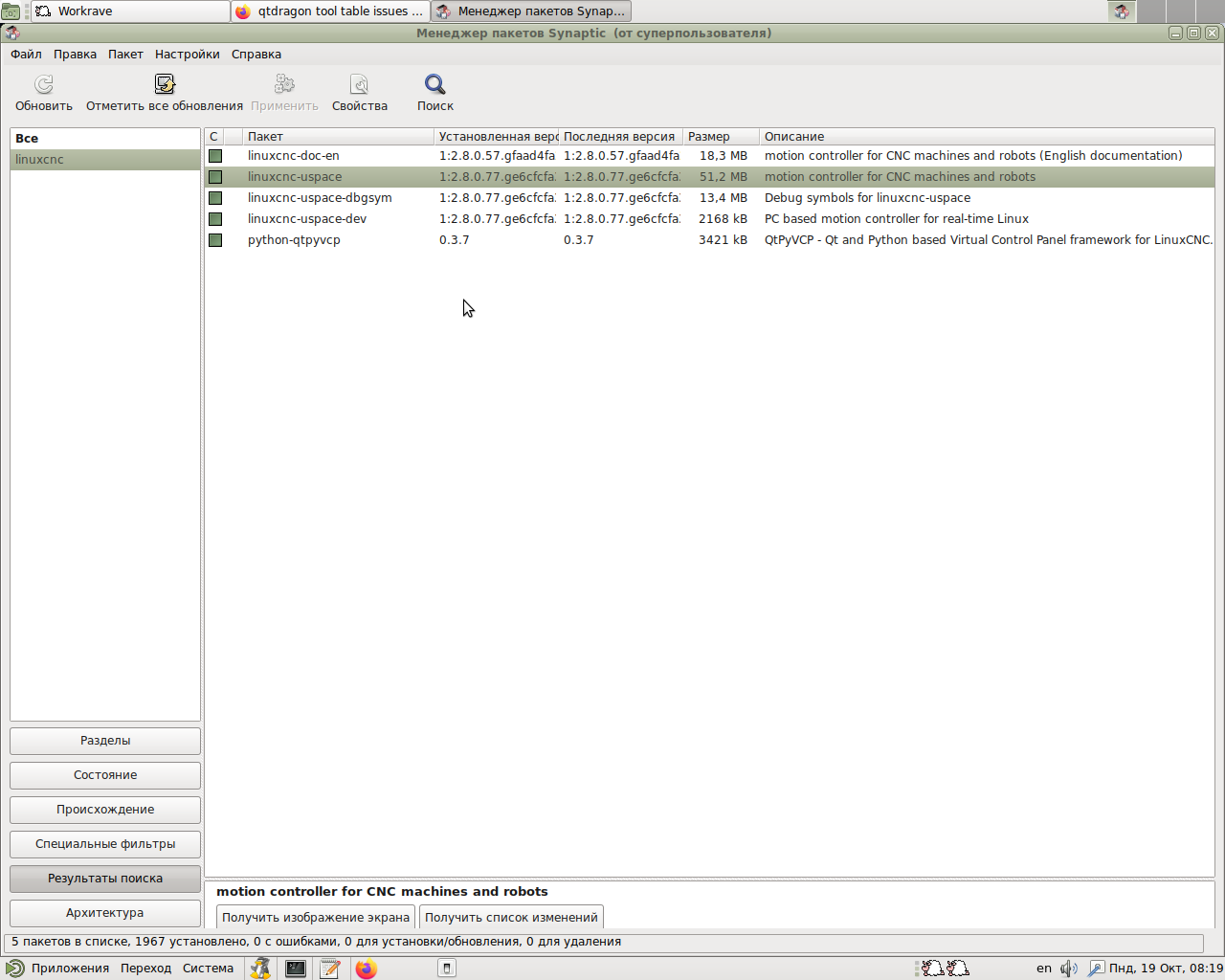The height and width of the screenshot is (980, 1225).
Task: Select the linuxcnc search entry in sidebar
Action: [105, 160]
